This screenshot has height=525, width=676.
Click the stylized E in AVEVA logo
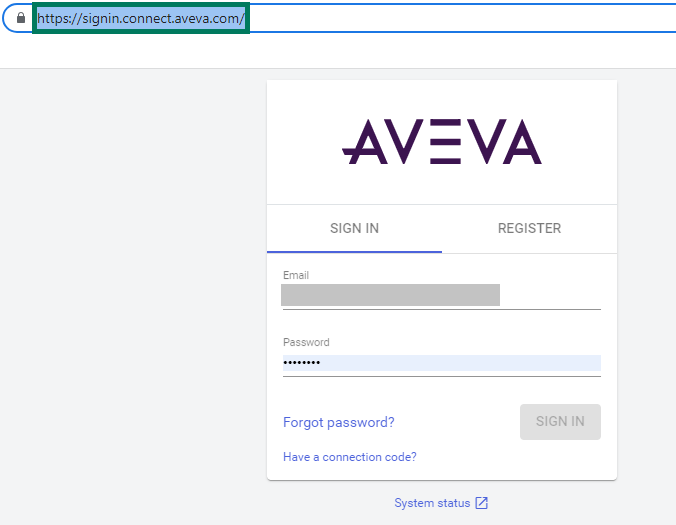coord(441,142)
